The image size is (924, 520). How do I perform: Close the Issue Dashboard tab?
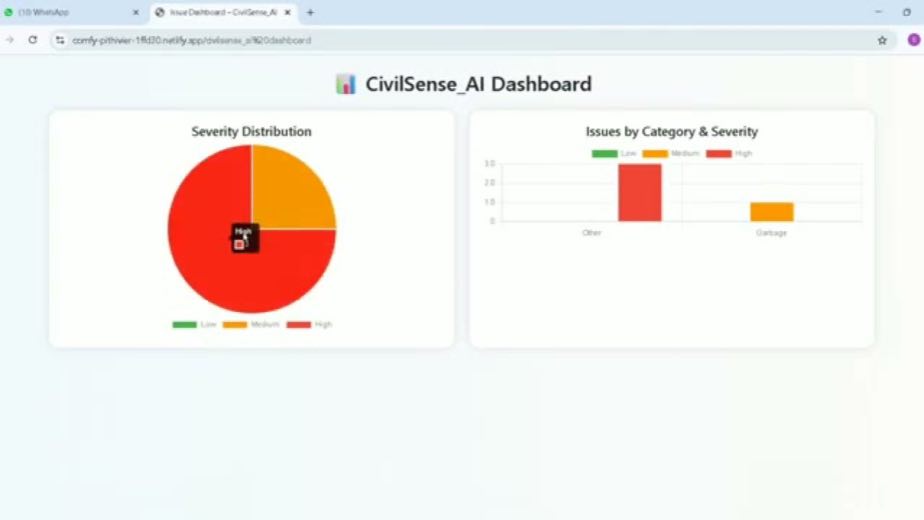click(288, 12)
